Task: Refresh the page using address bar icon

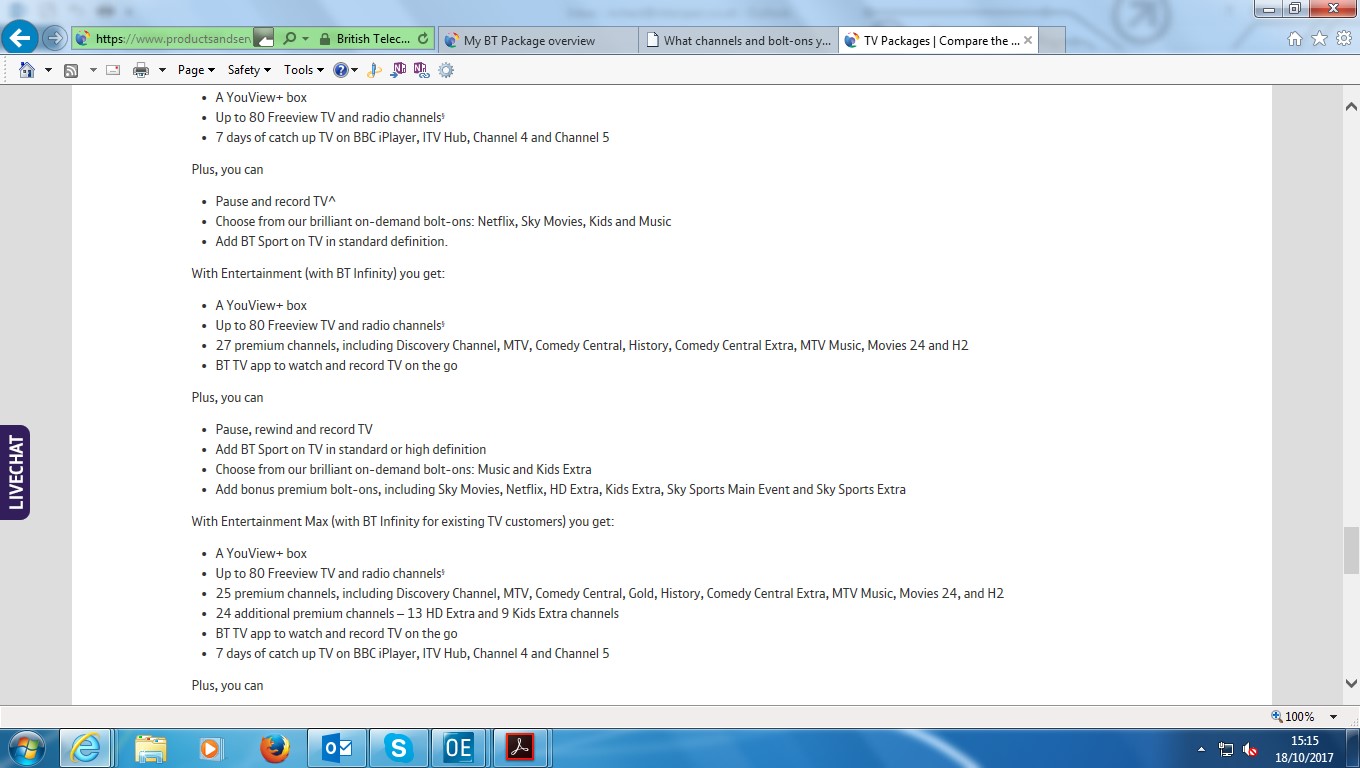Action: point(423,40)
